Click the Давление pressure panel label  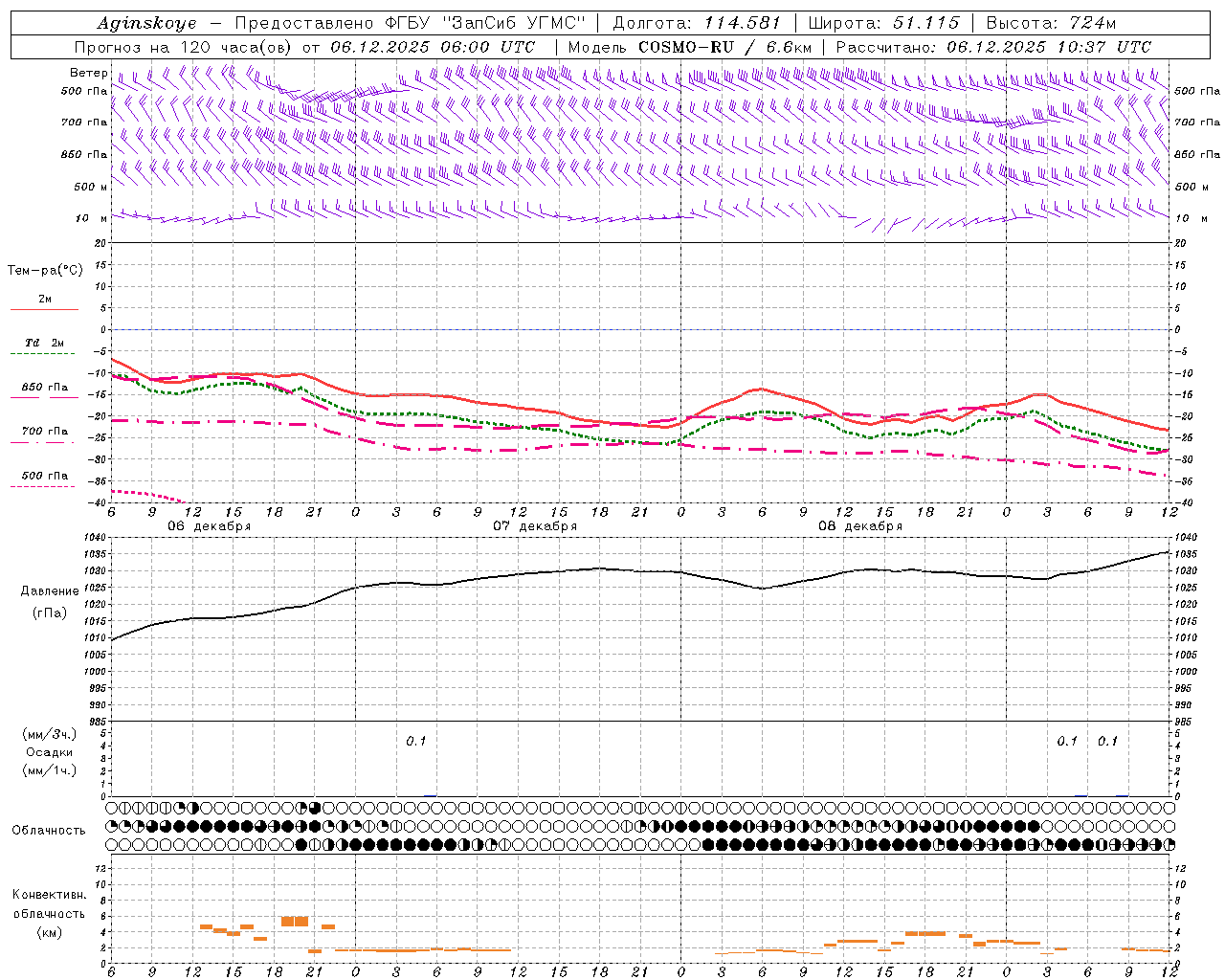[50, 591]
